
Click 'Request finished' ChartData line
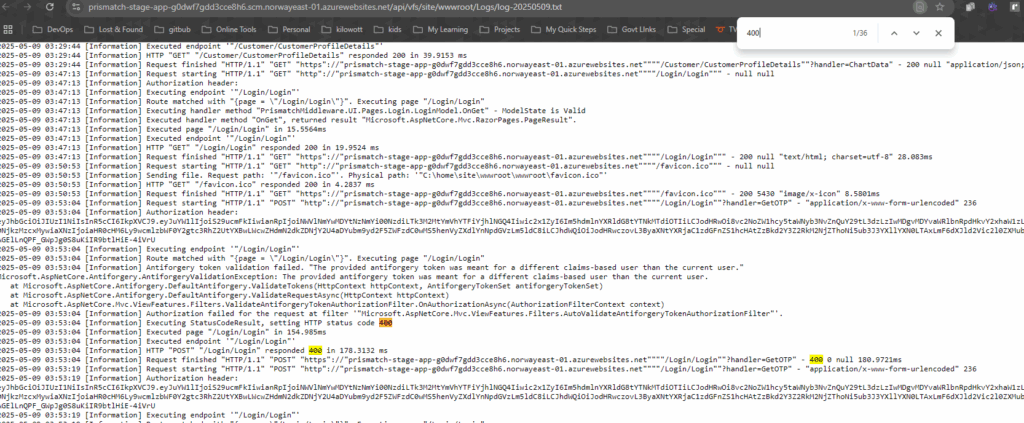pyautogui.click(x=512, y=65)
